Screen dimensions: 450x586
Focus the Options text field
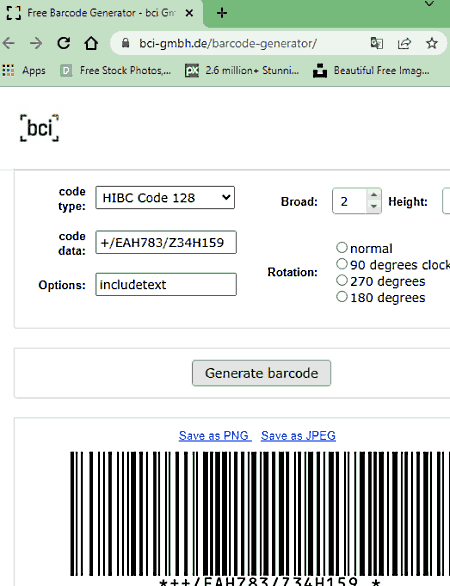pyautogui.click(x=166, y=284)
